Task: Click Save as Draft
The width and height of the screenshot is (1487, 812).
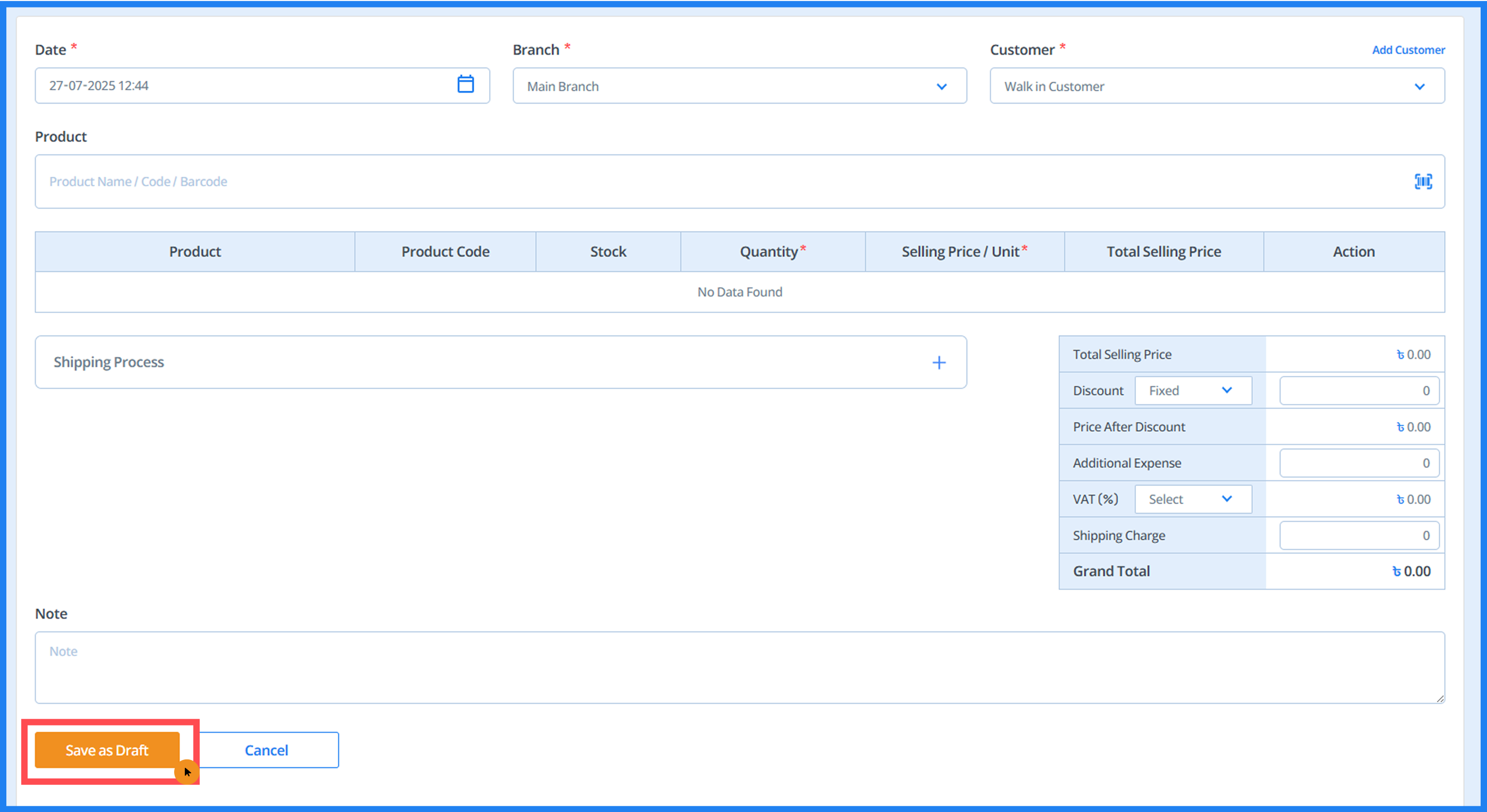Action: (107, 750)
